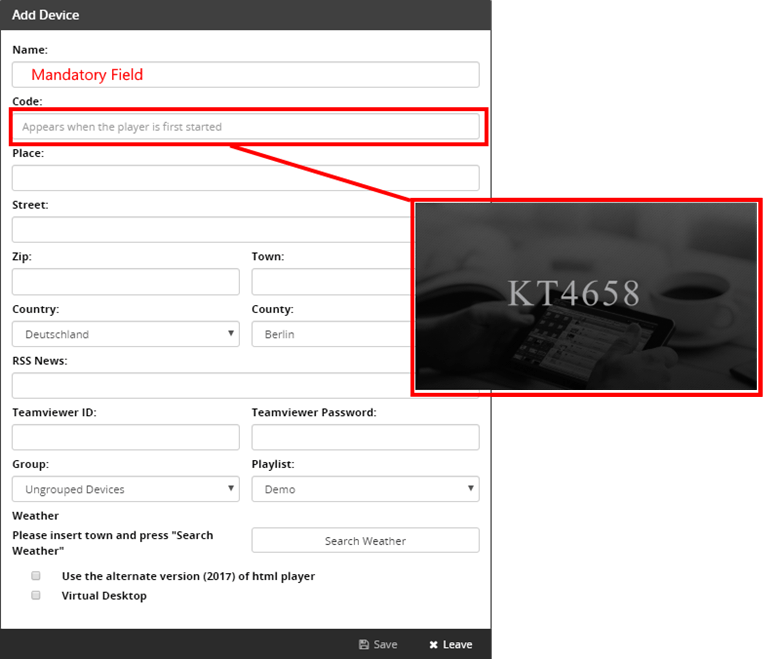Viewport: 780px width, 659px height.
Task: Open the County dropdown showing Berlin
Action: click(331, 334)
